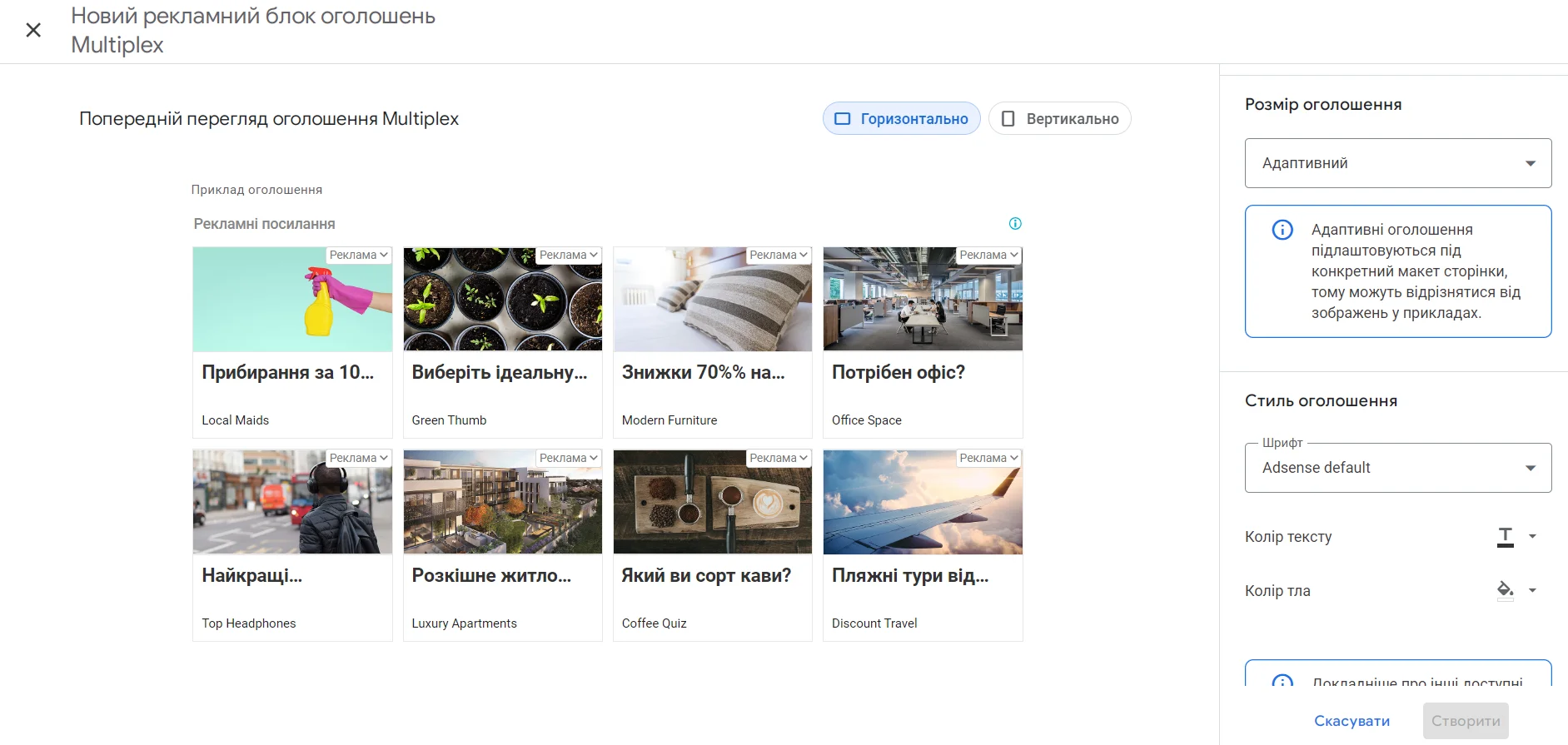The image size is (1568, 745).
Task: Click headline 'Найкращі...'
Action: [x=251, y=576]
